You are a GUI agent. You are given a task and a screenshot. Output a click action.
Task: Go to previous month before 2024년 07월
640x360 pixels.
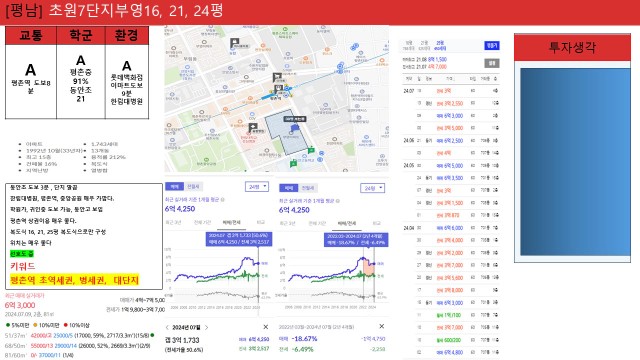(167, 327)
